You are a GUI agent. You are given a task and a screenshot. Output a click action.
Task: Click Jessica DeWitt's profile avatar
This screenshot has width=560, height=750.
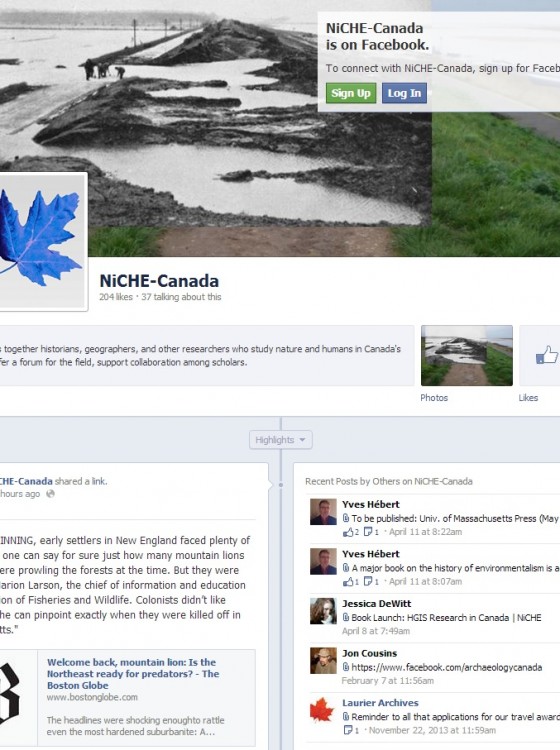tap(323, 611)
